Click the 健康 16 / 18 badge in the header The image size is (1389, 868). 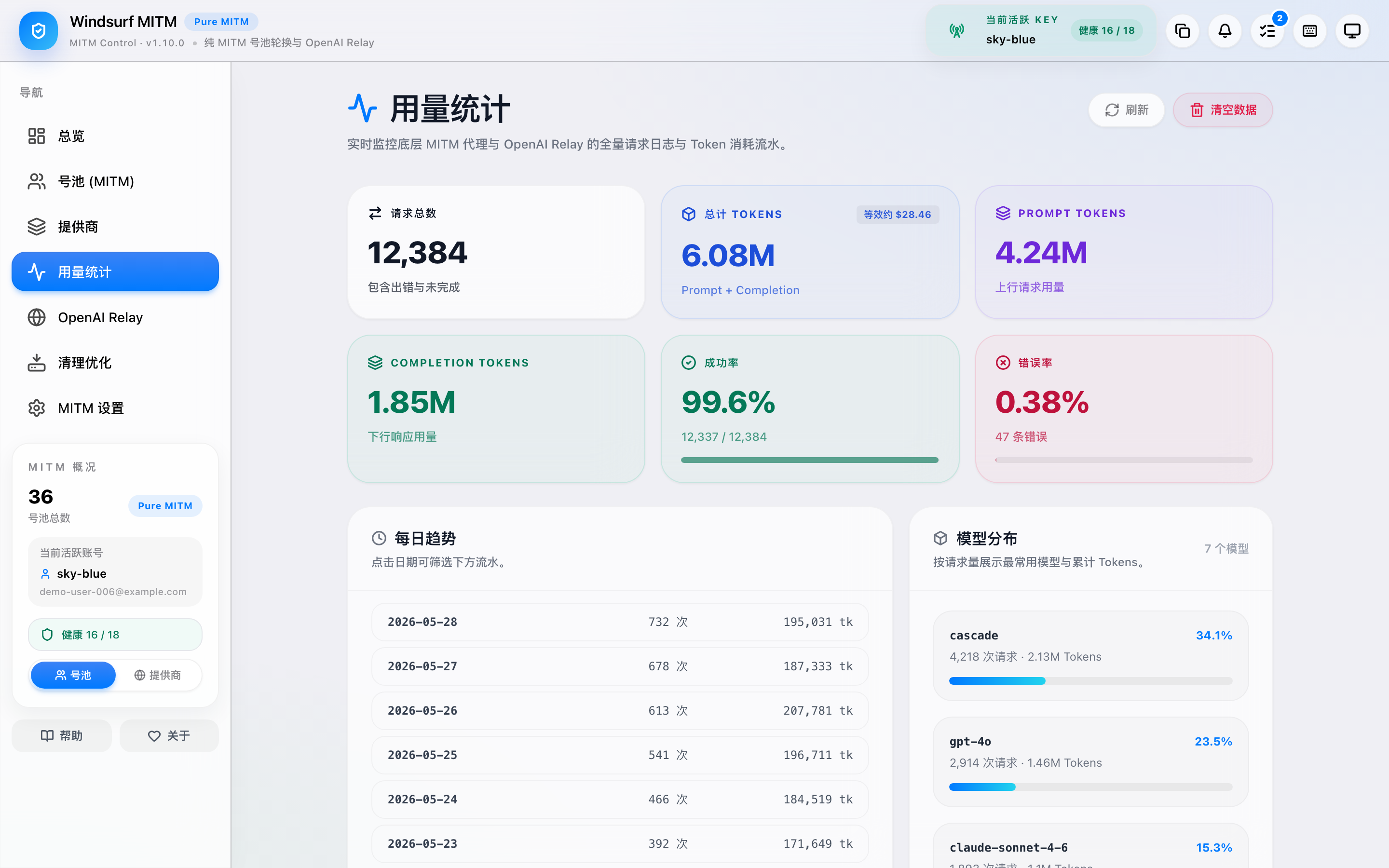(x=1106, y=30)
